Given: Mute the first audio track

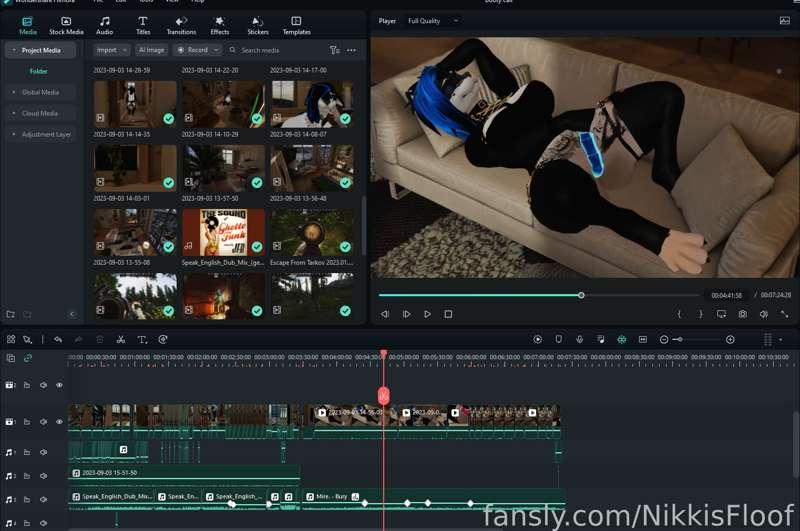Looking at the screenshot, I should coord(43,452).
